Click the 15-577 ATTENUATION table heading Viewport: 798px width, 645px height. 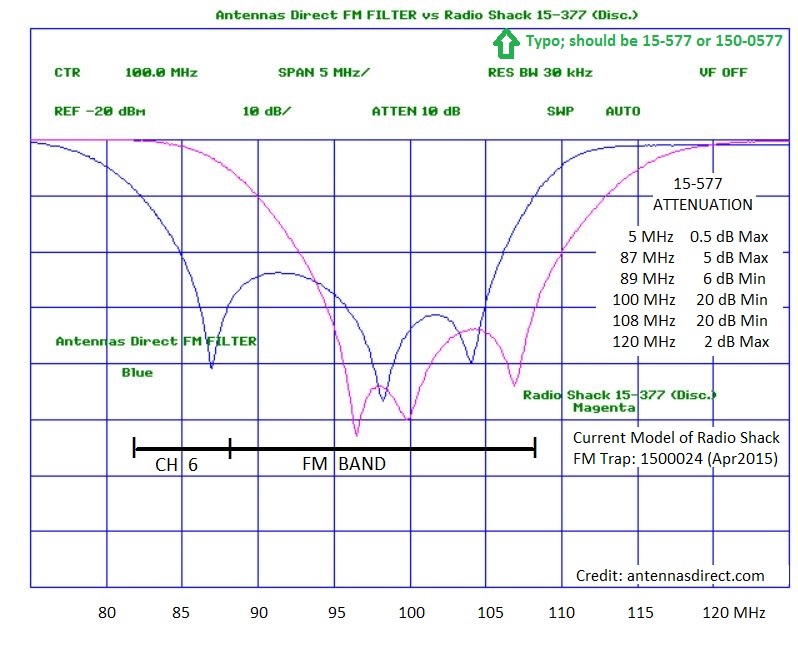pyautogui.click(x=702, y=194)
